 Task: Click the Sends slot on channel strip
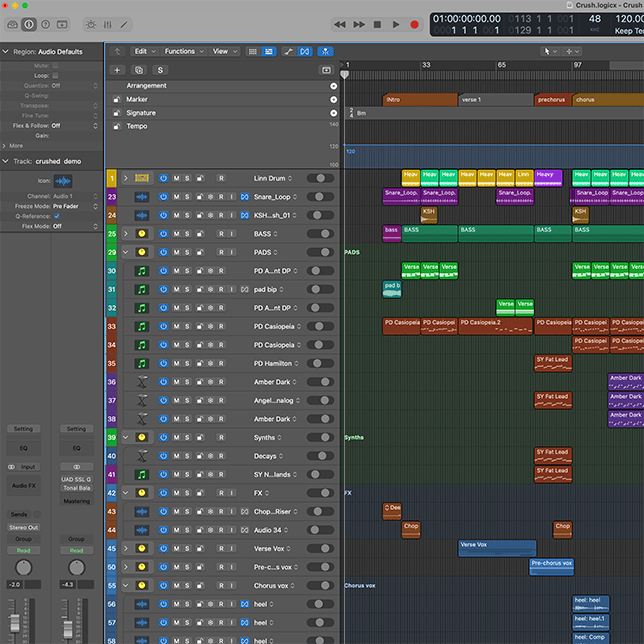point(19,514)
